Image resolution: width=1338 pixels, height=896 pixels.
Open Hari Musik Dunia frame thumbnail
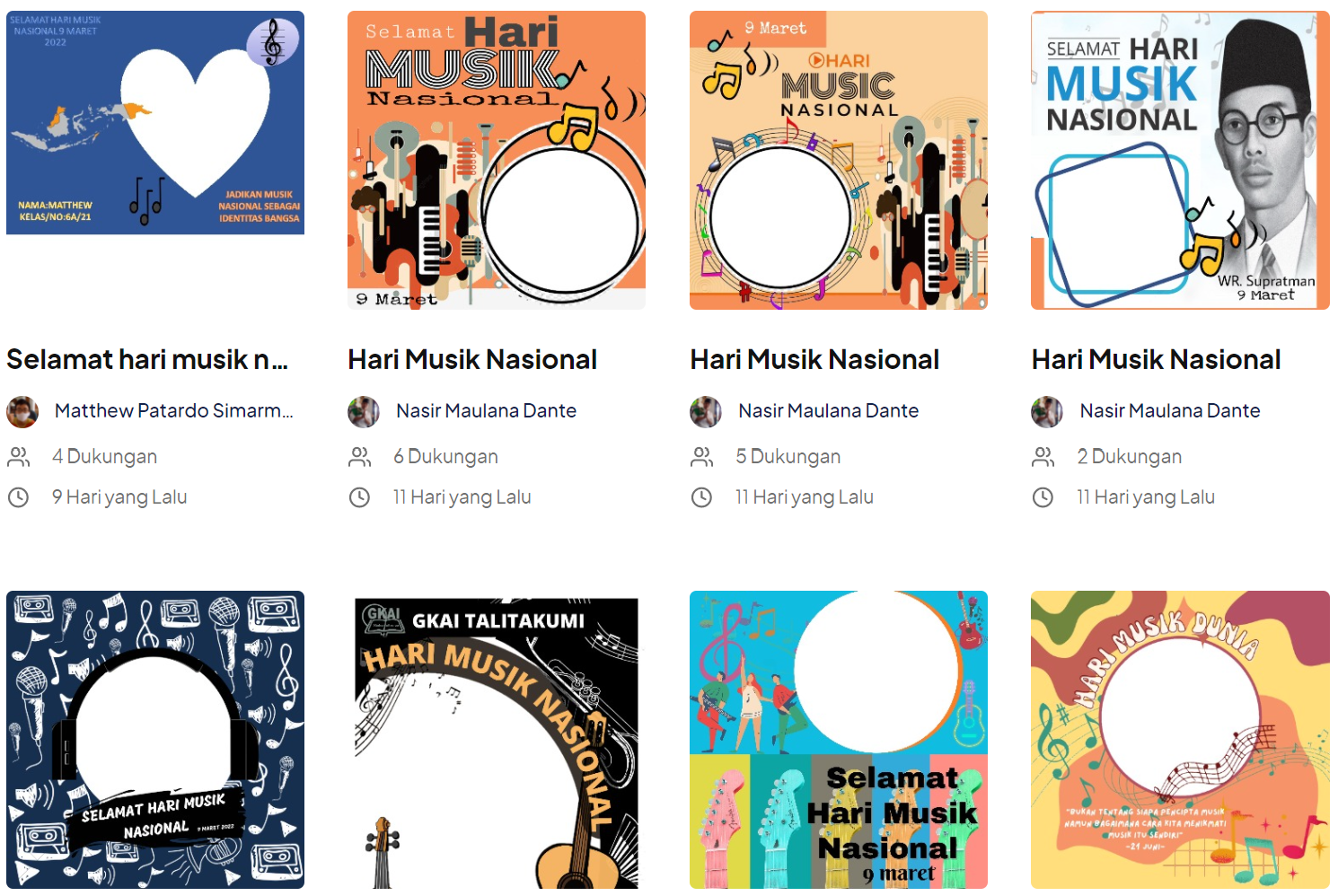1180,740
